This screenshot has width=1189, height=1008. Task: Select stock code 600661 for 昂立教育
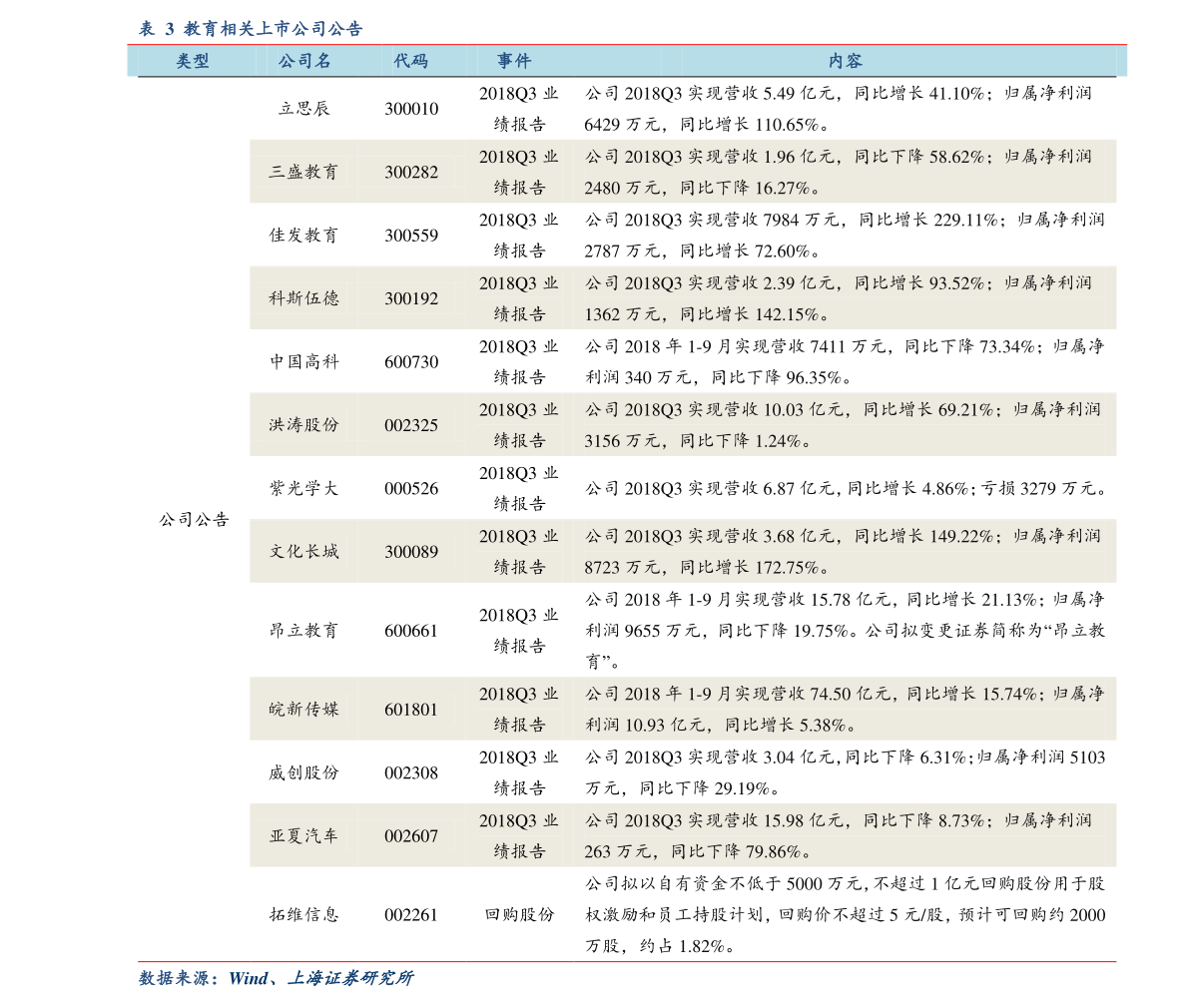411,631
